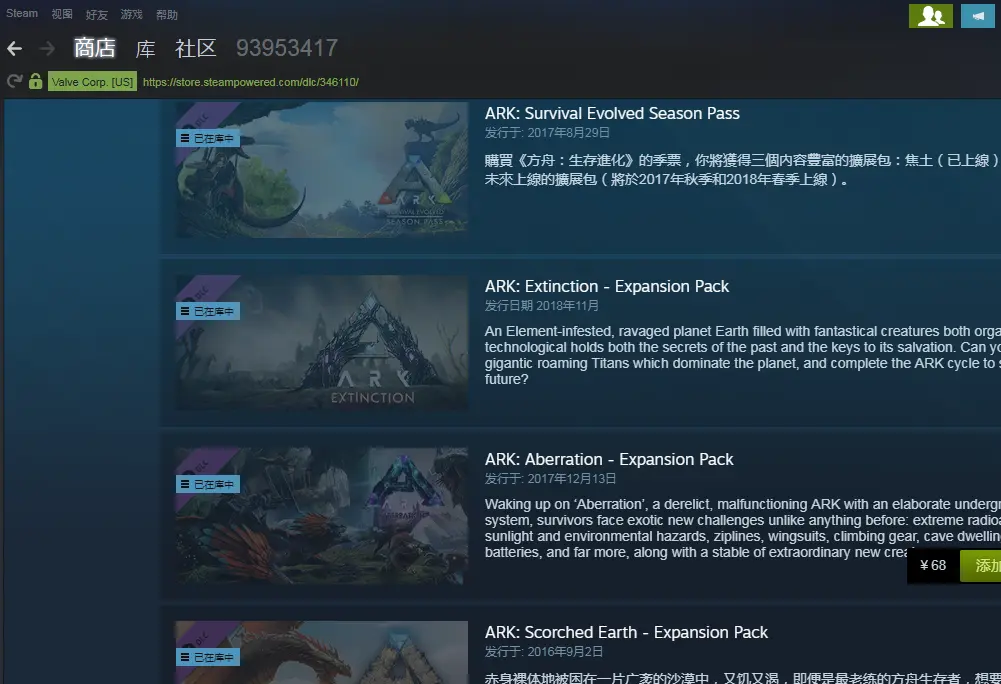Viewport: 1001px width, 684px height.
Task: Click Aberration '已在库中' library badge
Action: pyautogui.click(x=208, y=484)
